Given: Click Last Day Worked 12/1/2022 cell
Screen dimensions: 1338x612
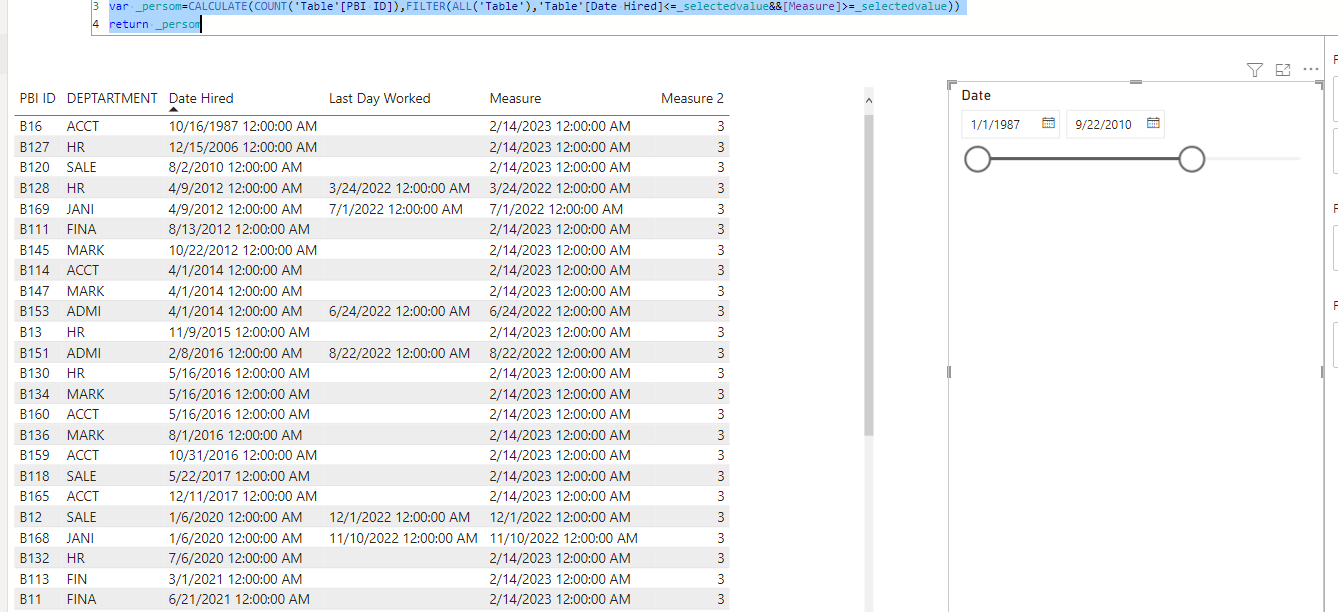Looking at the screenshot, I should [399, 517].
